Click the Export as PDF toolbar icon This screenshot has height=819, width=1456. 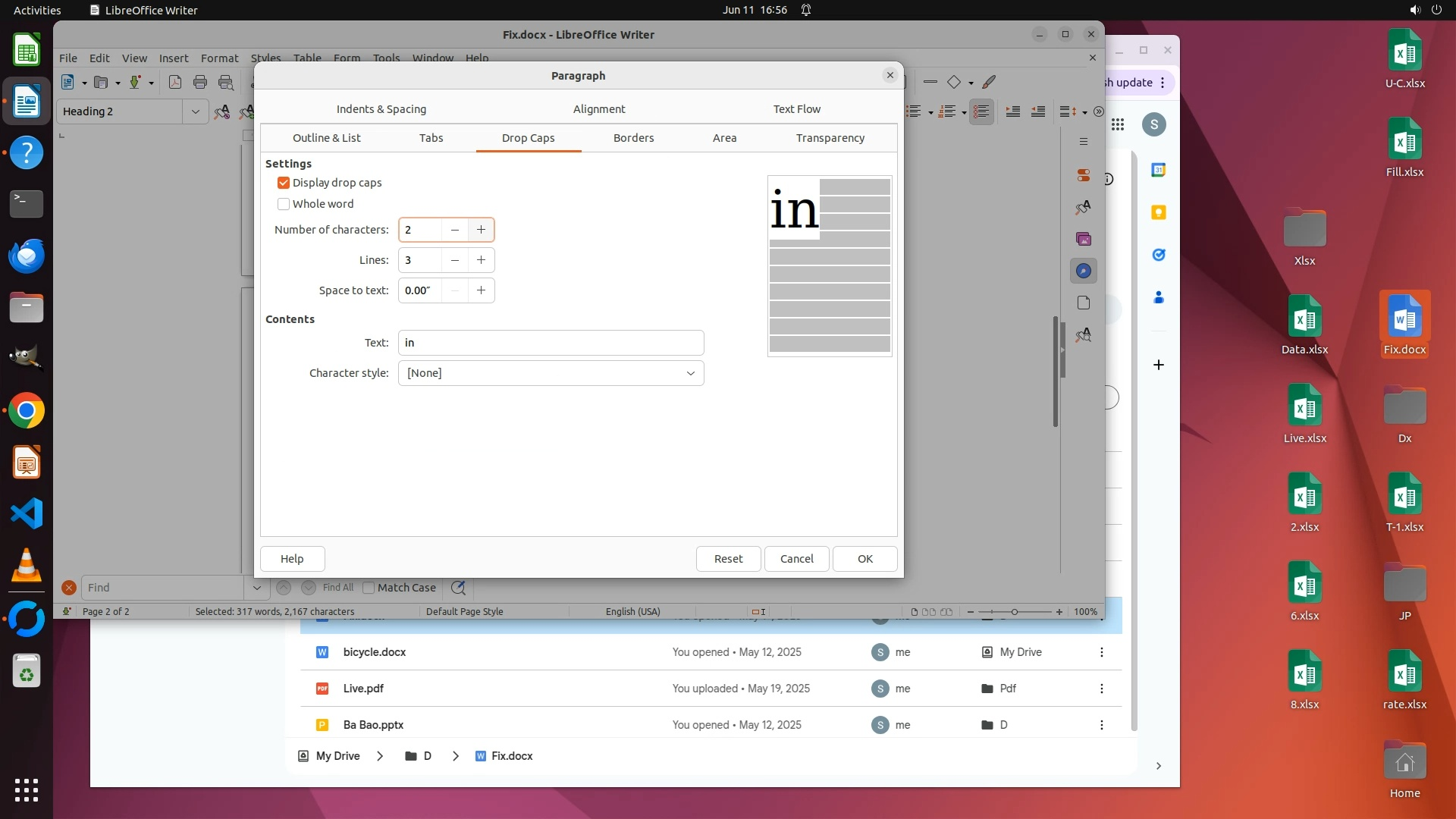[x=175, y=82]
